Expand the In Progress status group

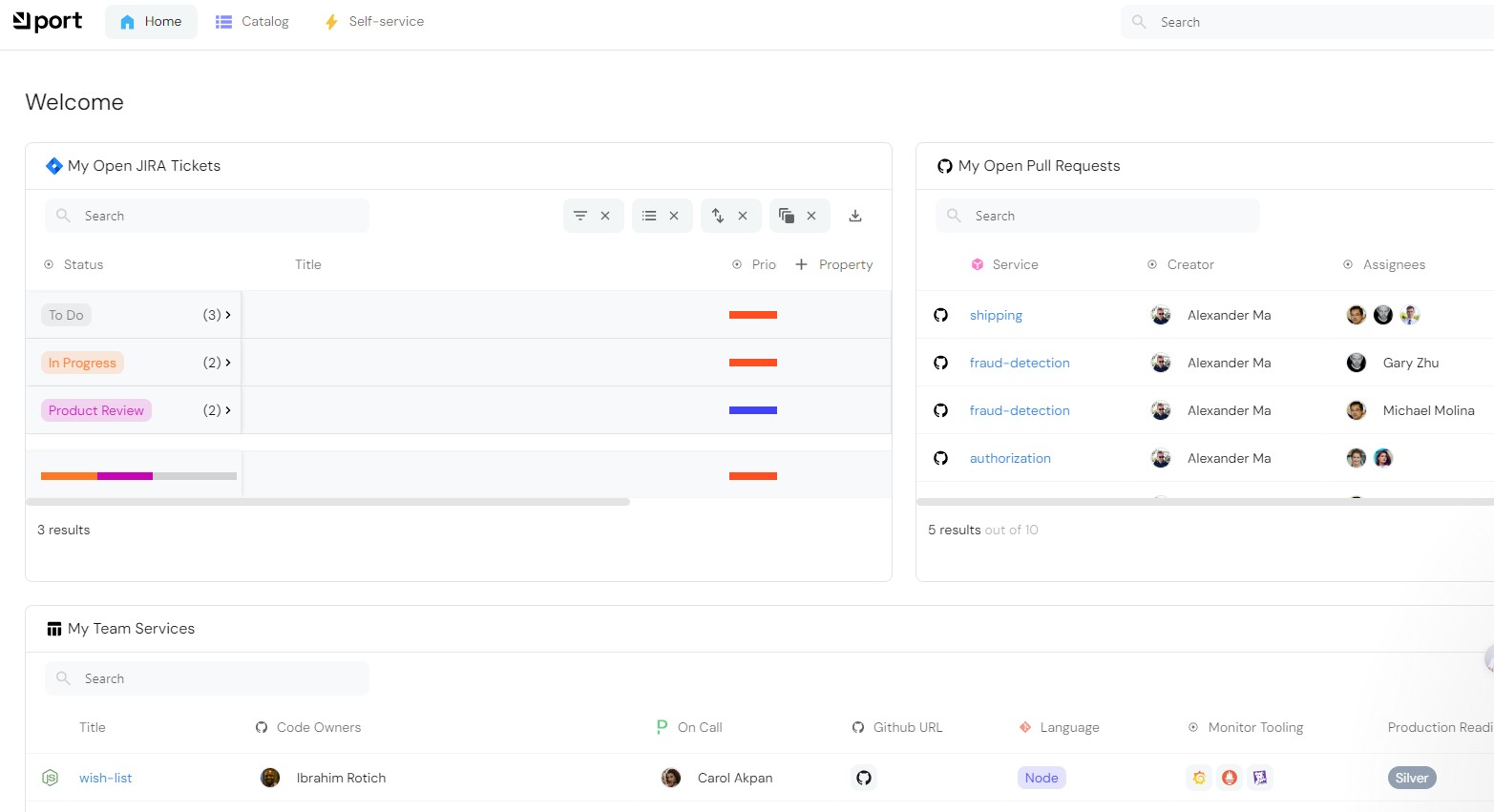click(x=227, y=363)
